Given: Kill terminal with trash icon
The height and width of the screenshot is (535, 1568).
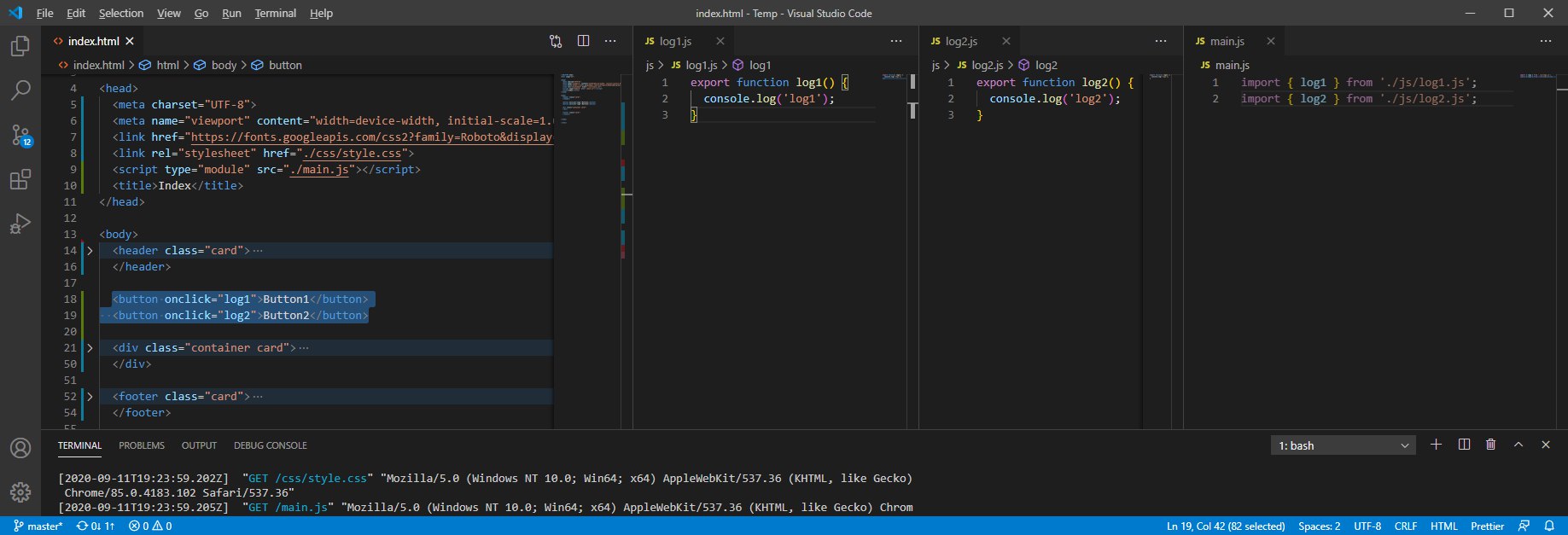Looking at the screenshot, I should click(x=1491, y=445).
